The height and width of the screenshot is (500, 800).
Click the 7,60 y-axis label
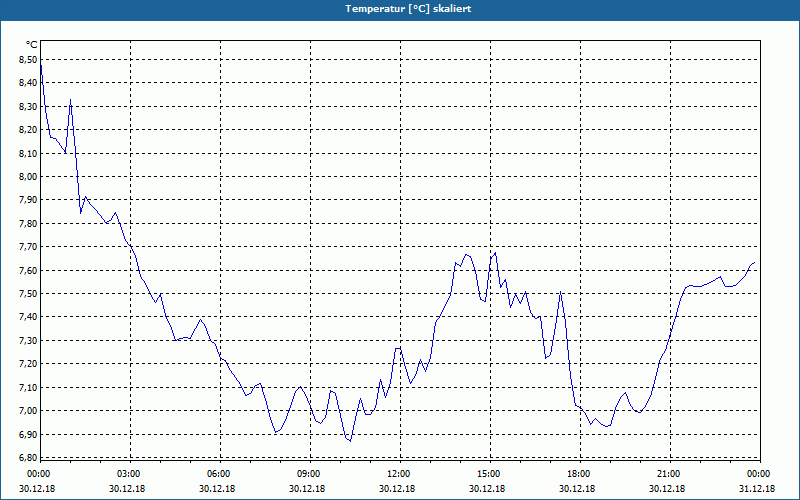click(x=28, y=270)
